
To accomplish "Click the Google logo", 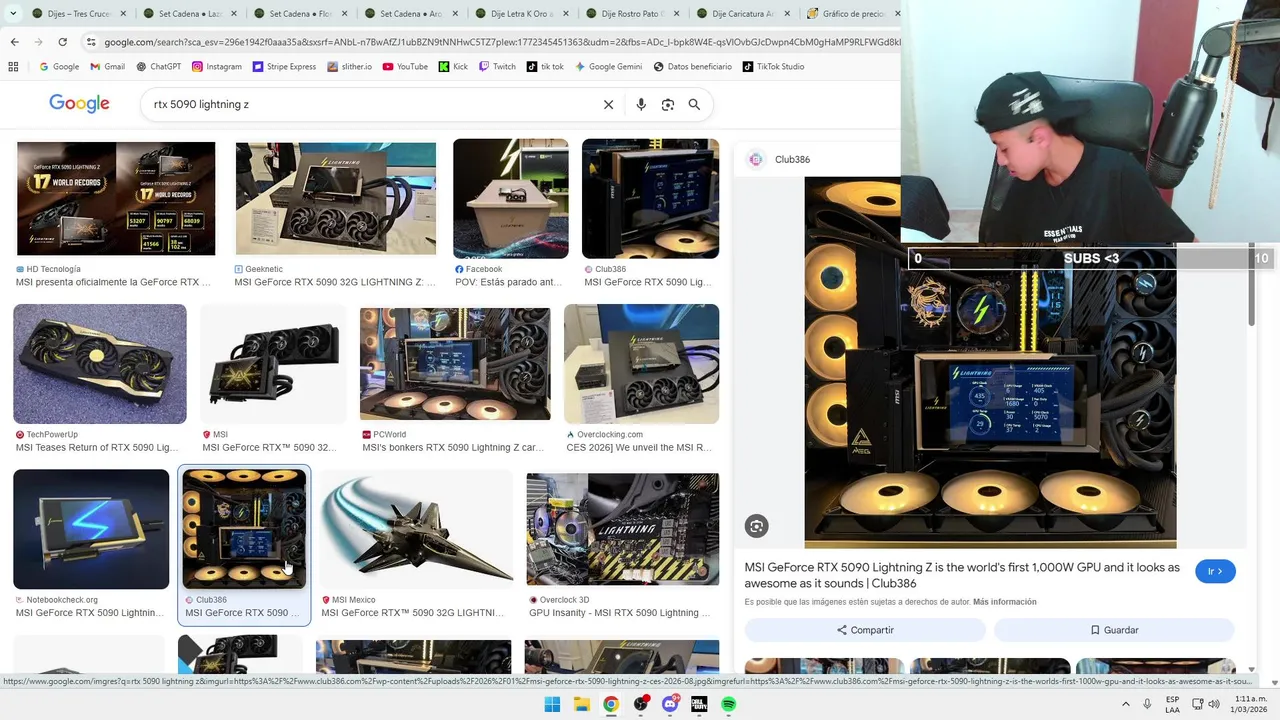I will [x=79, y=104].
